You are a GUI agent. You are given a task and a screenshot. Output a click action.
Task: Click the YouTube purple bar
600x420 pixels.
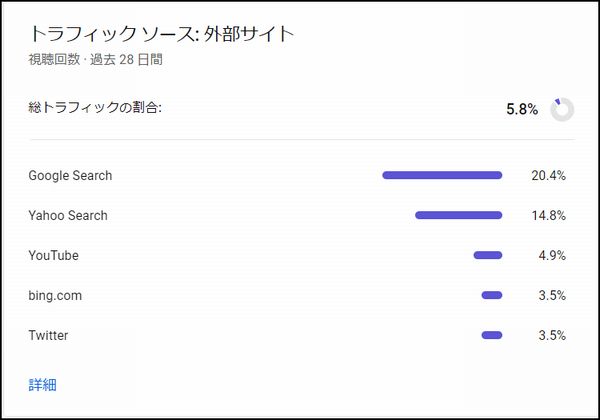[x=488, y=255]
